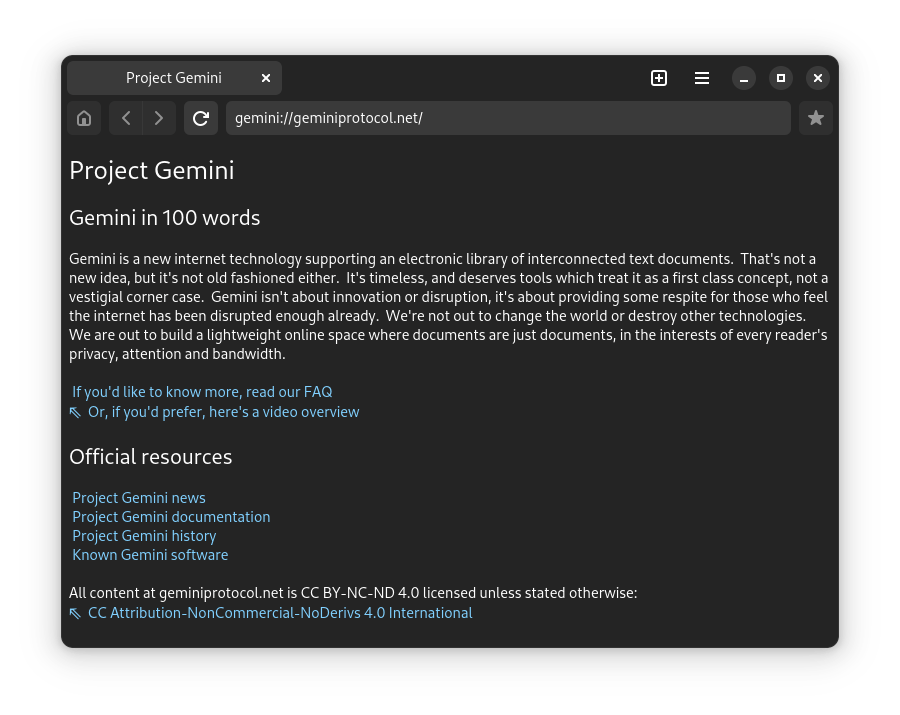Maximize the browser window
The width and height of the screenshot is (900, 715).
coord(781,78)
